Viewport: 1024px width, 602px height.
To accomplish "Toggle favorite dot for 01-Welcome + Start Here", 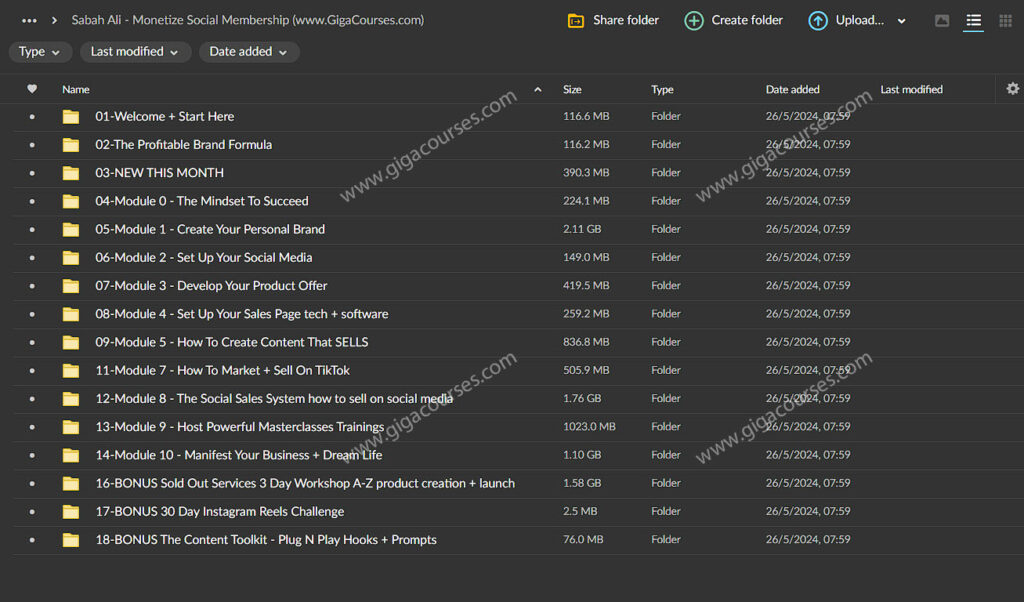I will pyautogui.click(x=31, y=116).
